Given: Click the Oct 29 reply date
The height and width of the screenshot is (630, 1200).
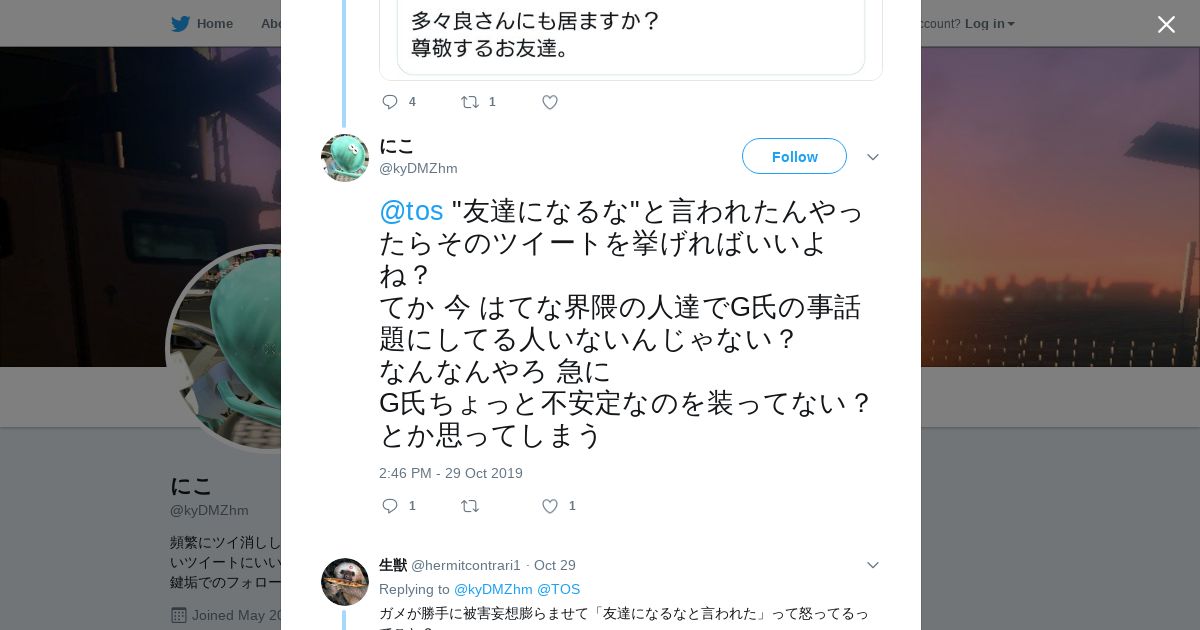Looking at the screenshot, I should point(555,565).
